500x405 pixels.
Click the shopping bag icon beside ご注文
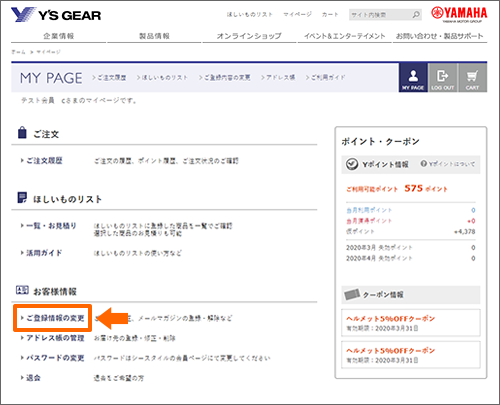(22, 132)
